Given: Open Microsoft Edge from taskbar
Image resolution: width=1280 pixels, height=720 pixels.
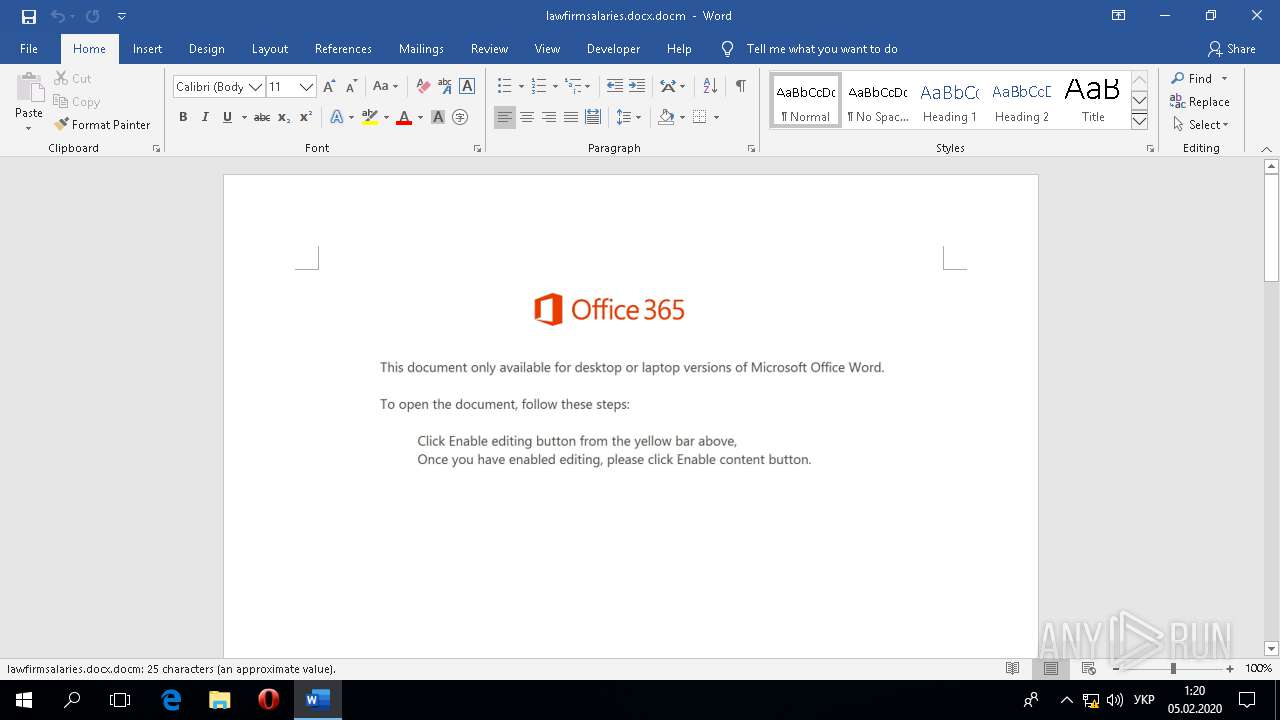Looking at the screenshot, I should pyautogui.click(x=172, y=700).
